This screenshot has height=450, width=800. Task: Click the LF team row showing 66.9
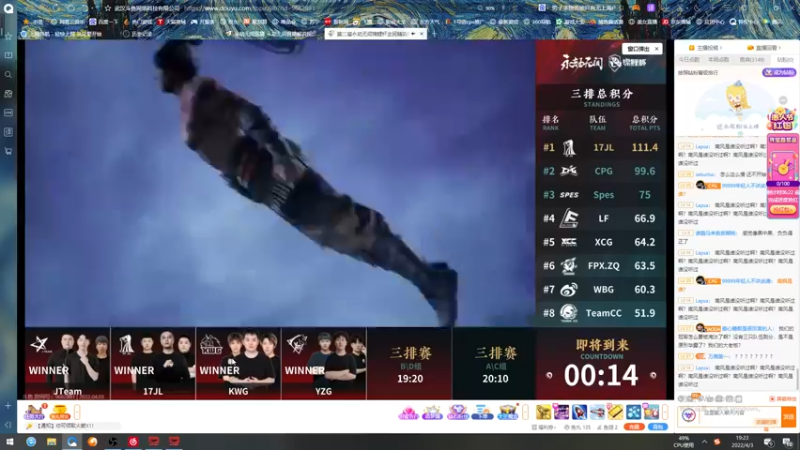pyautogui.click(x=601, y=218)
